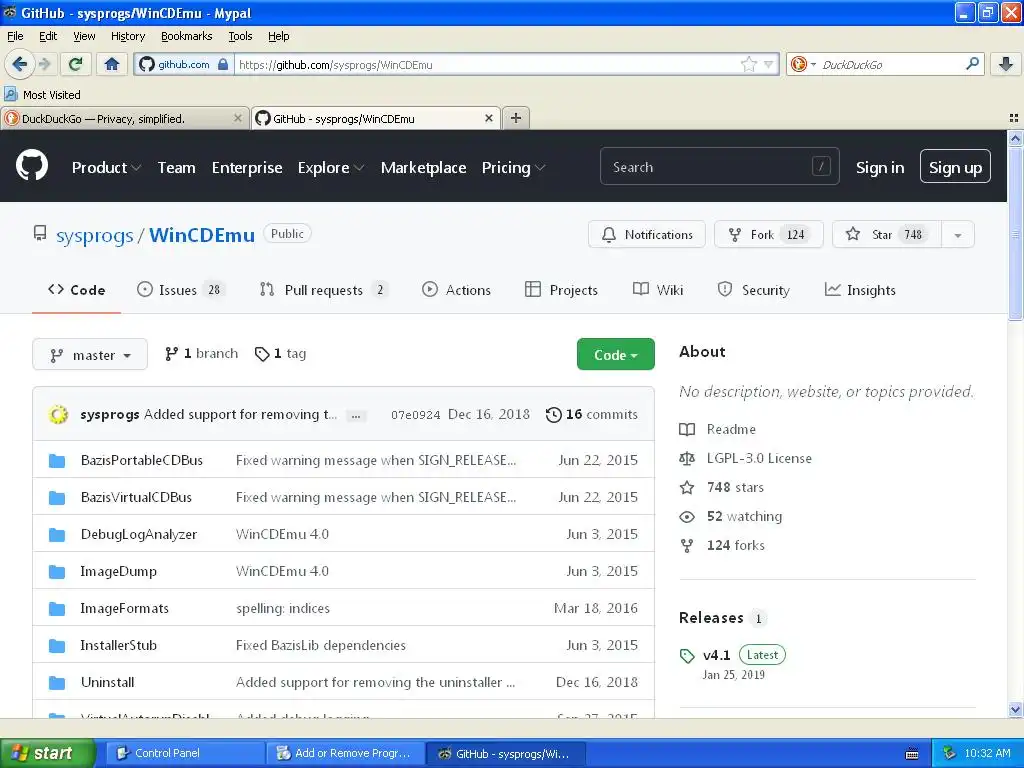The height and width of the screenshot is (768, 1024).
Task: Open the Windows Start button
Action: [x=47, y=754]
